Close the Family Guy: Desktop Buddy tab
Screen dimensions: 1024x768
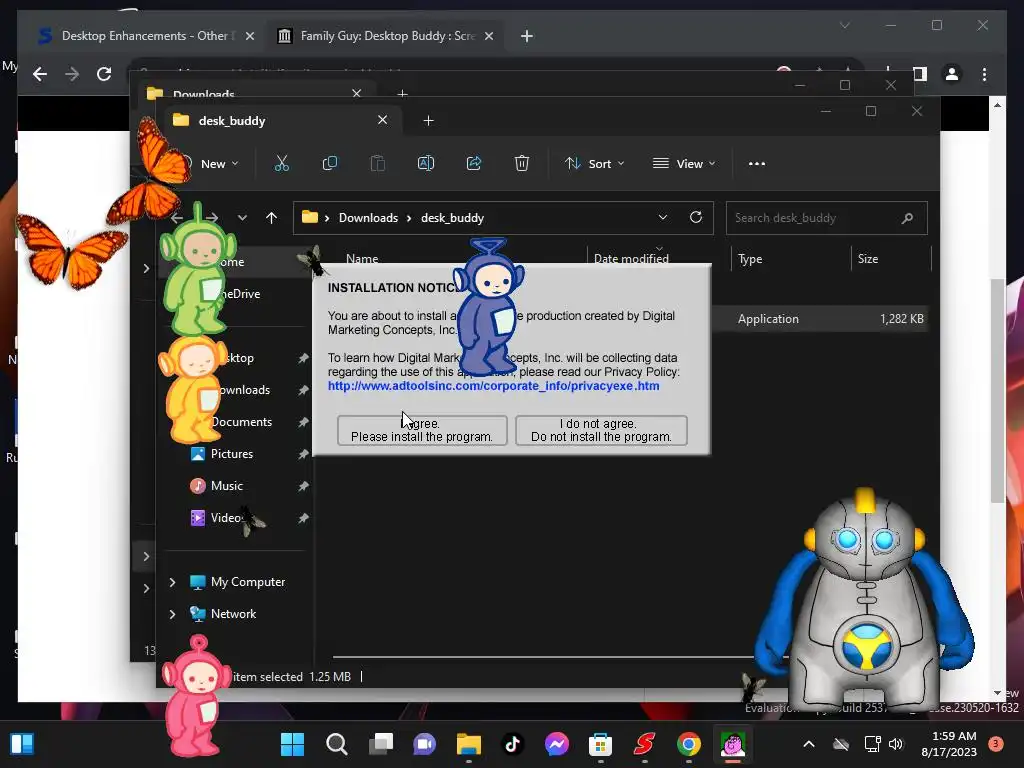[x=488, y=36]
